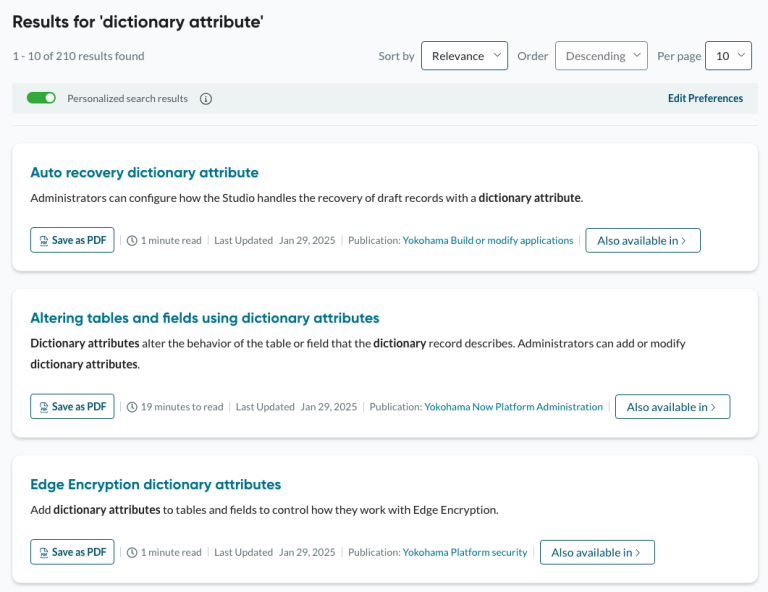The height and width of the screenshot is (592, 768).
Task: Click 'Last Updated Jan 29, 2025' in Altering tables result
Action: (296, 407)
